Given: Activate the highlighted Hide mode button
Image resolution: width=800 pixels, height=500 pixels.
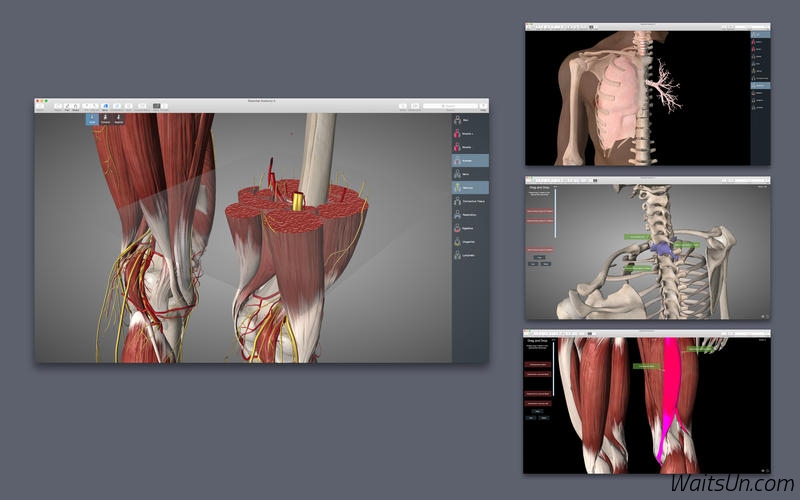Looking at the screenshot, I should (92, 119).
